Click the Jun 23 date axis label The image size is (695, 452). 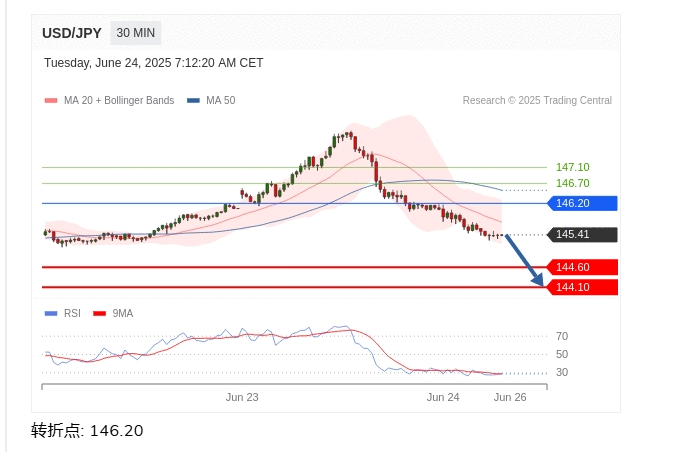[242, 397]
